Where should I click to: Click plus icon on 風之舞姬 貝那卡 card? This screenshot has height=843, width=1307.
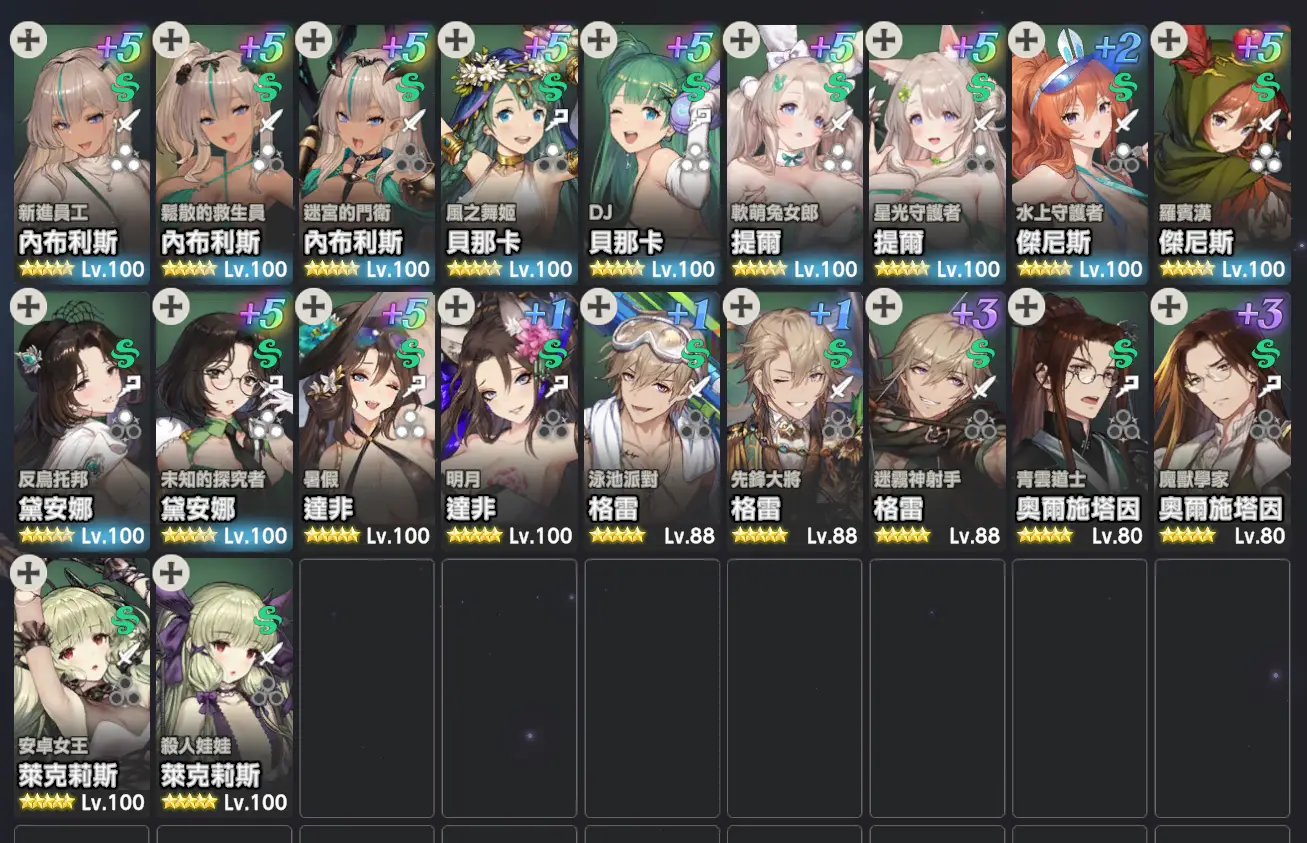[456, 41]
